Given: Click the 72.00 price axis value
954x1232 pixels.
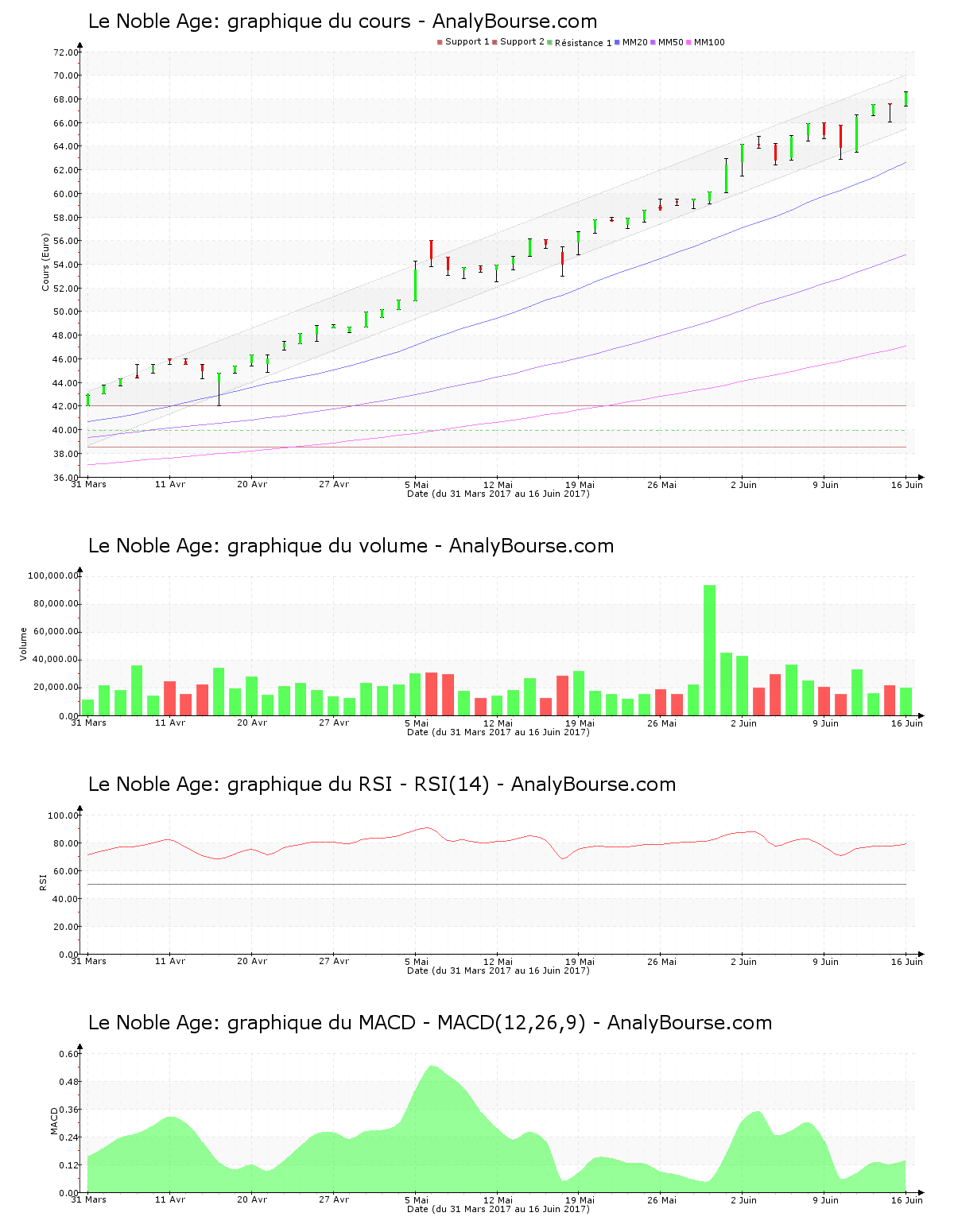Looking at the screenshot, I should [x=66, y=52].
